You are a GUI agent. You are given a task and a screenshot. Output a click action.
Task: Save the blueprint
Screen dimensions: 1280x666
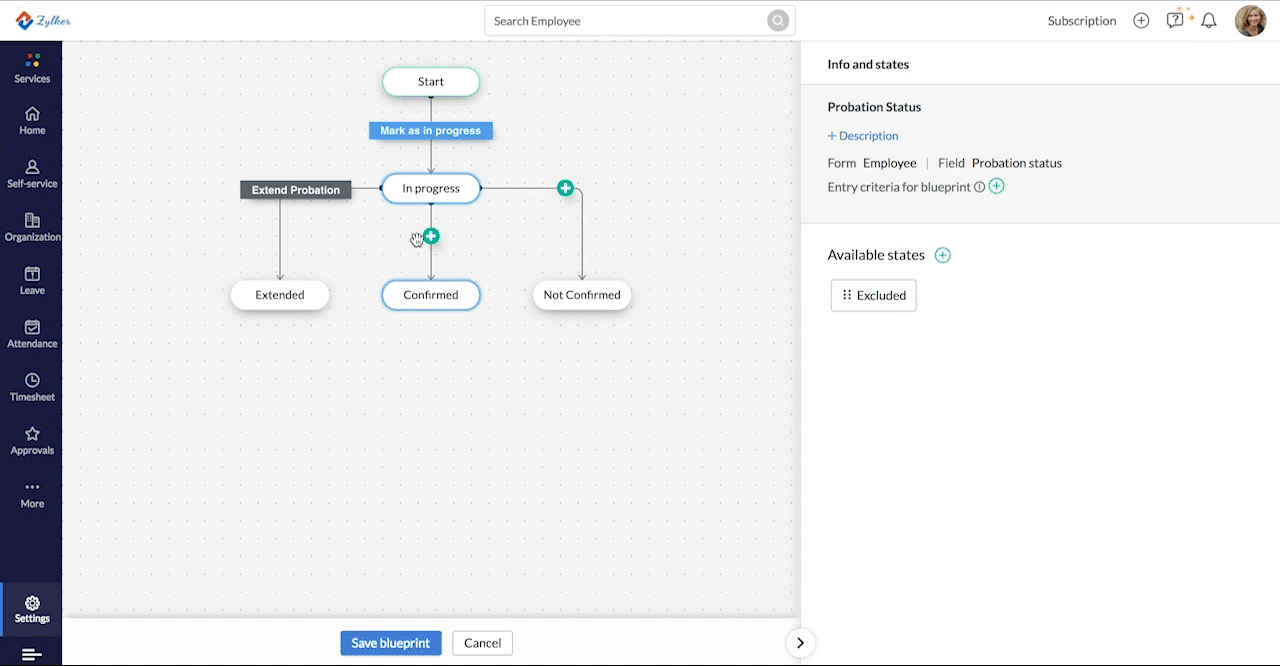[391, 643]
